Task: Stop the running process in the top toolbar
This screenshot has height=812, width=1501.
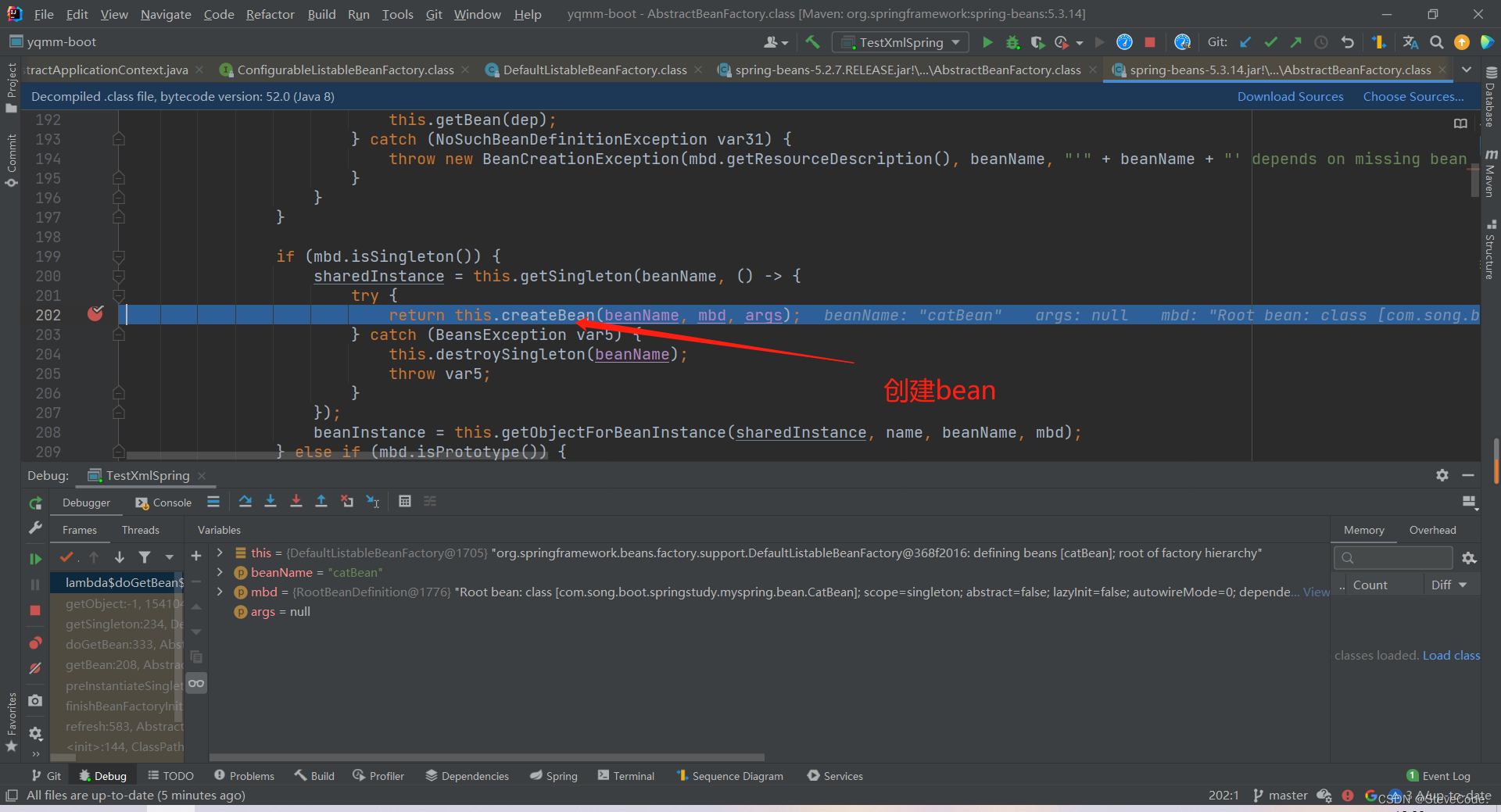Action: (1150, 42)
